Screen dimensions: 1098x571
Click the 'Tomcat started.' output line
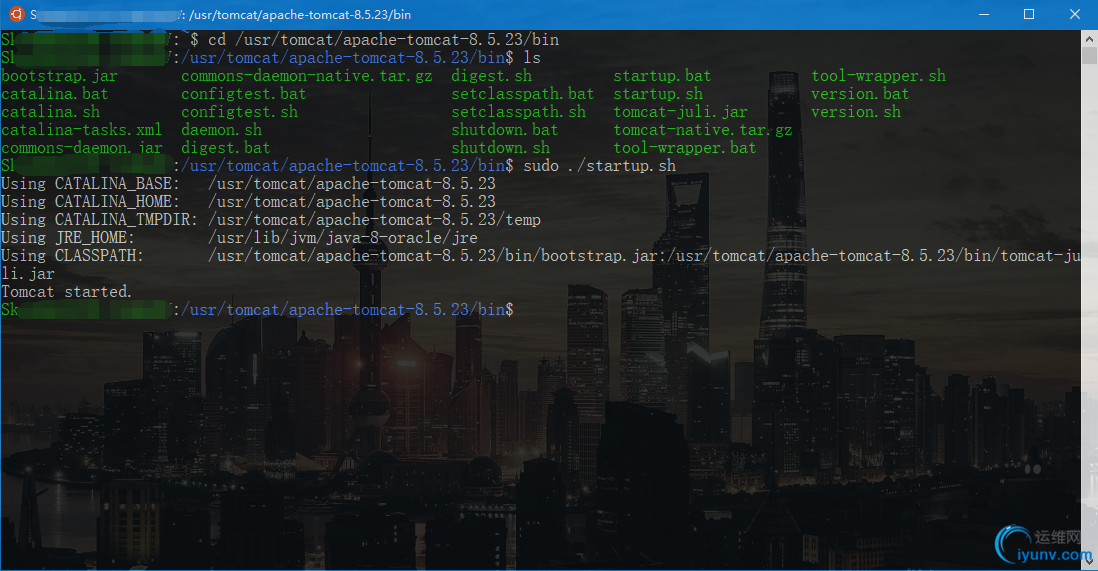click(67, 292)
